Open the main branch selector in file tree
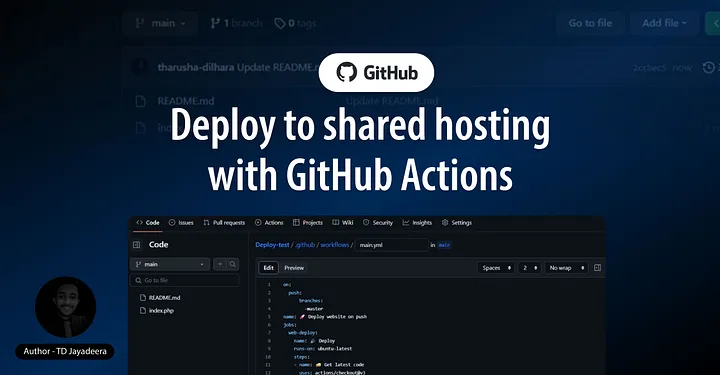Screen dimensions: 720x375 [x=170, y=264]
